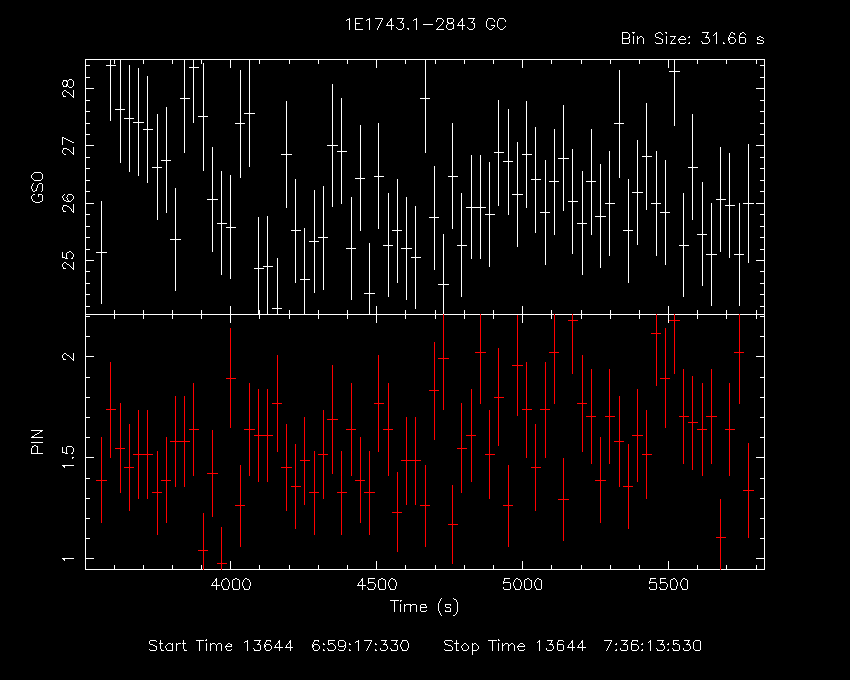Click the x-axis tick label "5500"
Viewport: 850px width, 680px height.
click(668, 585)
